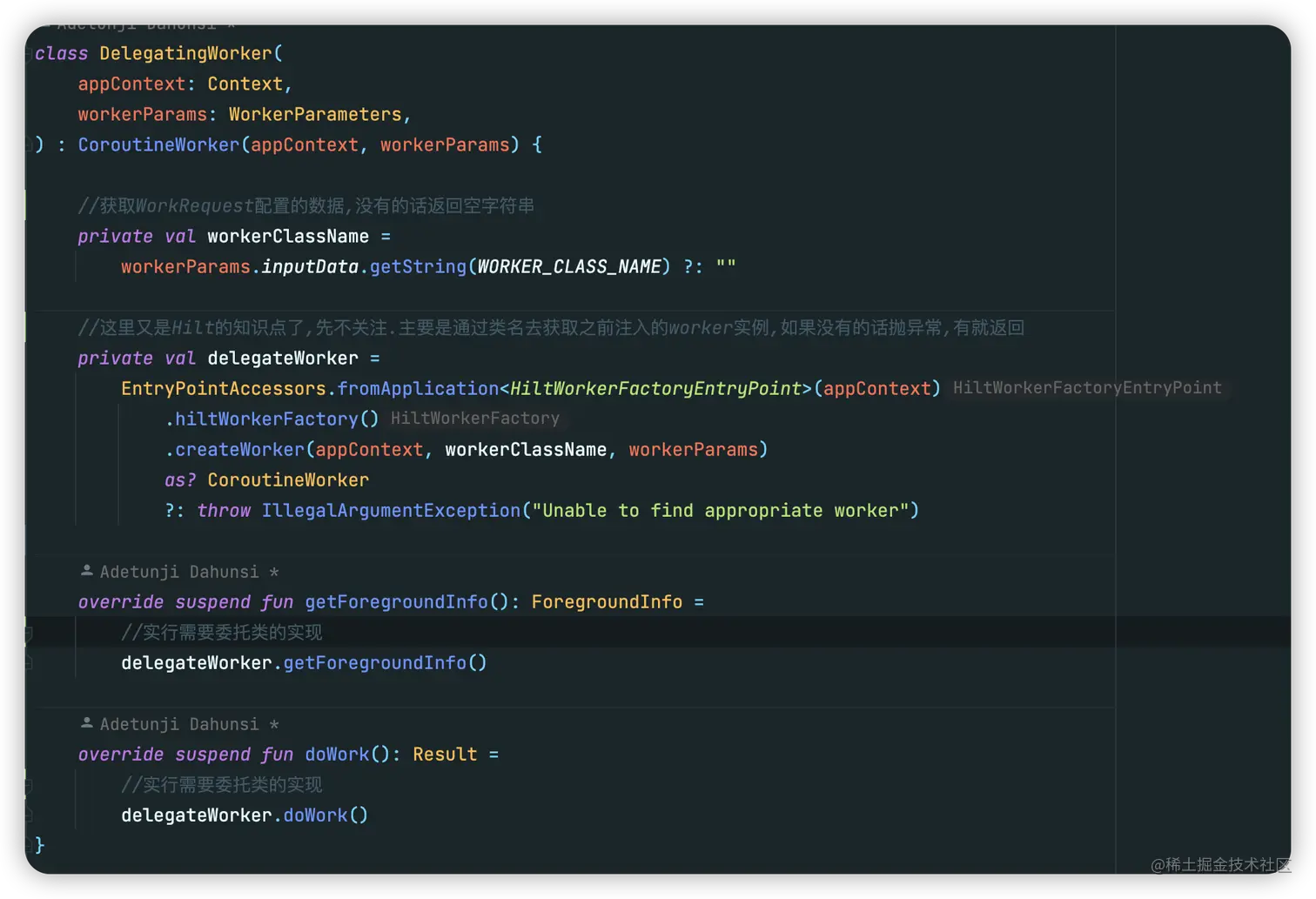Click HiltWorkerFactoryEntryPoint inside the angle brackets
This screenshot has width=1316, height=899.
tap(655, 388)
